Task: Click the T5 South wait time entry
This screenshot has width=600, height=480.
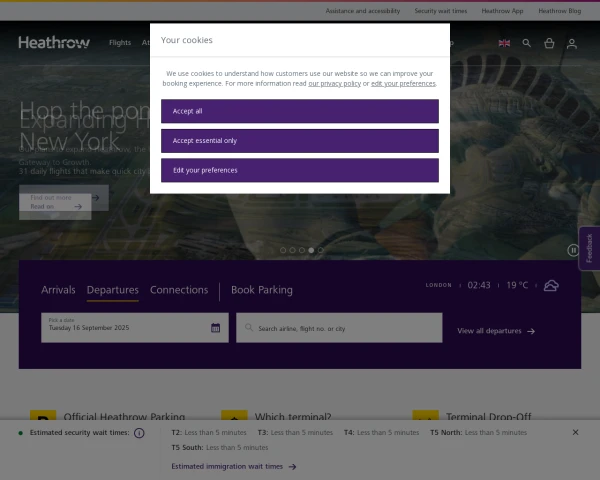Action: (x=220, y=447)
